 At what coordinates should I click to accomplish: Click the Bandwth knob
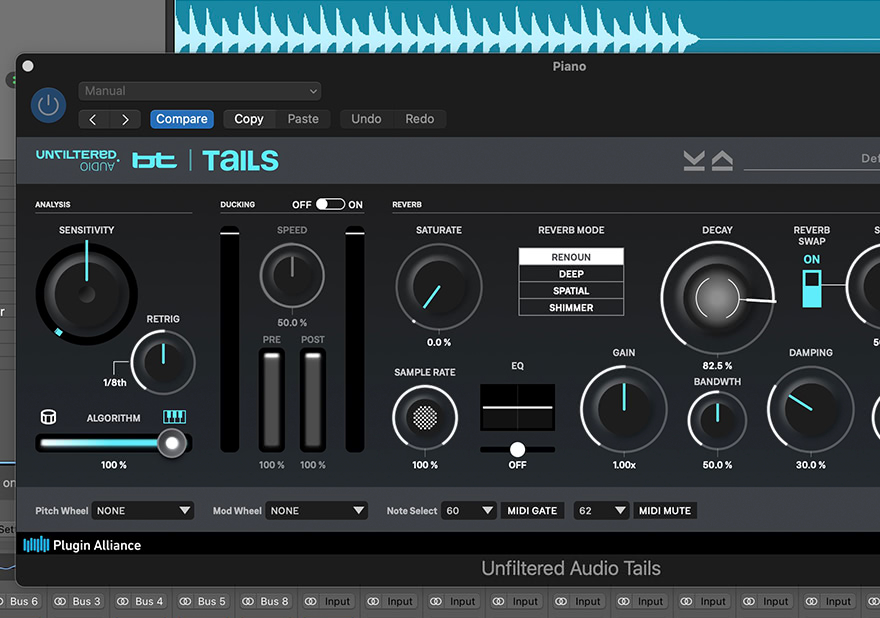click(x=717, y=420)
